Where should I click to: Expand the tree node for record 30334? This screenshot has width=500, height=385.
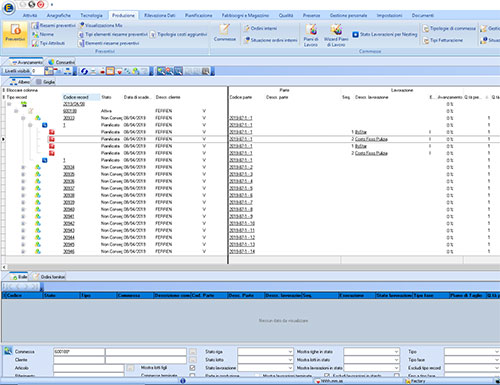pos(23,167)
